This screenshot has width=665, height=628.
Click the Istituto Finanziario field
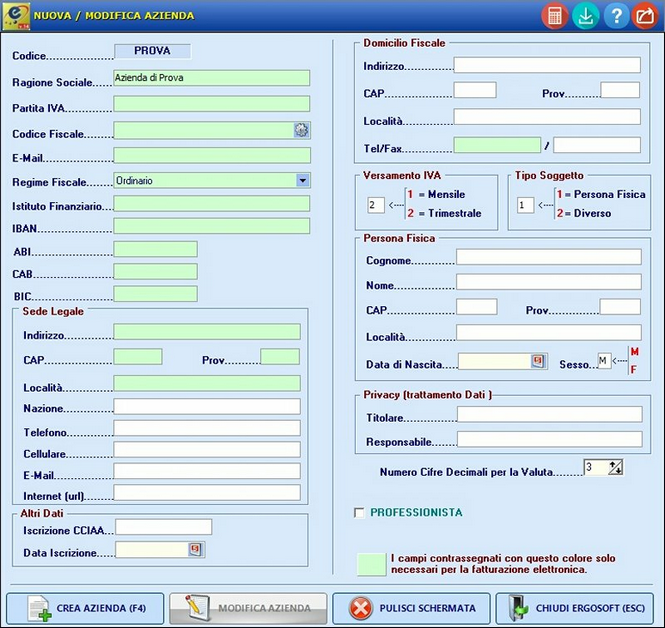212,204
